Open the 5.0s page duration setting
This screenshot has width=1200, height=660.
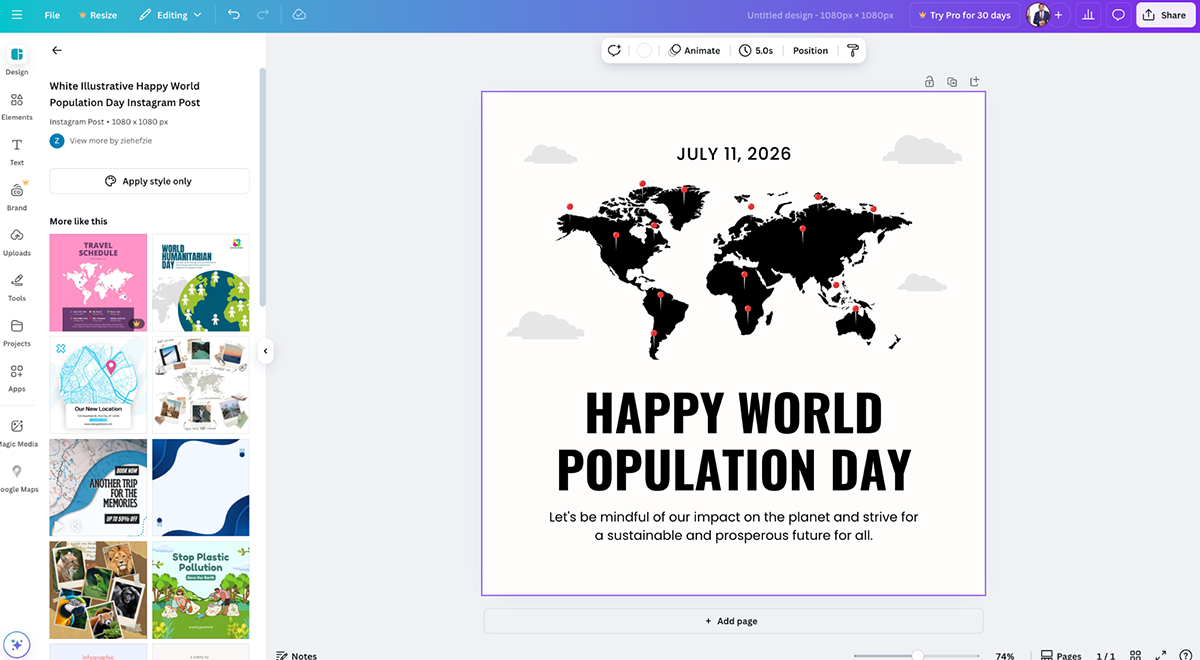(756, 50)
